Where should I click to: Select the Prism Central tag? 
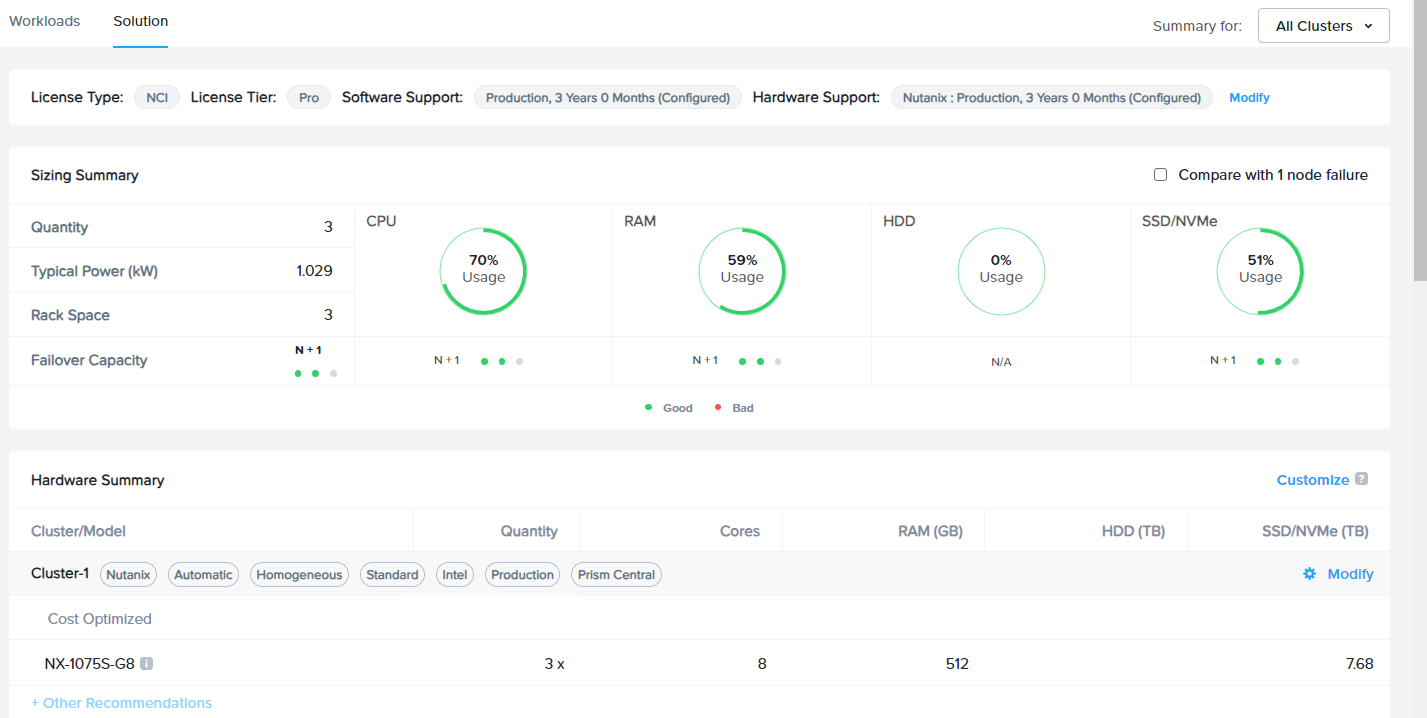pos(616,574)
